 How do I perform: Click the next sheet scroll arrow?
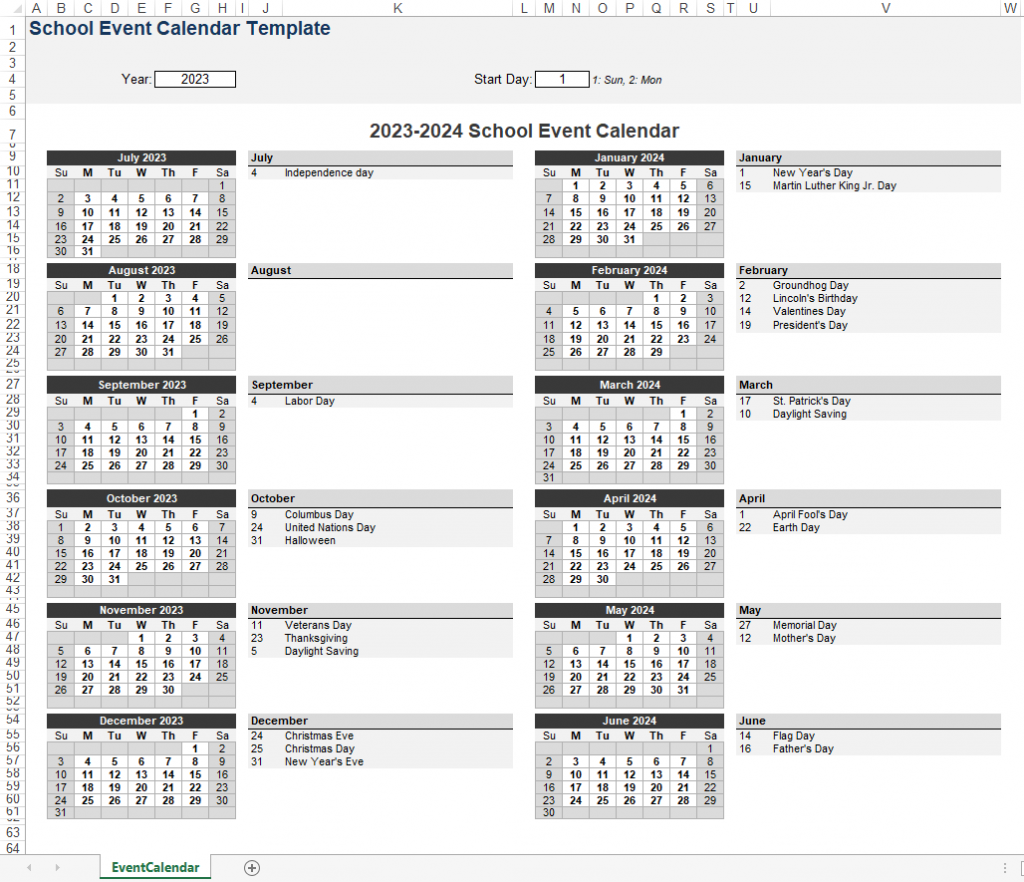(57, 868)
